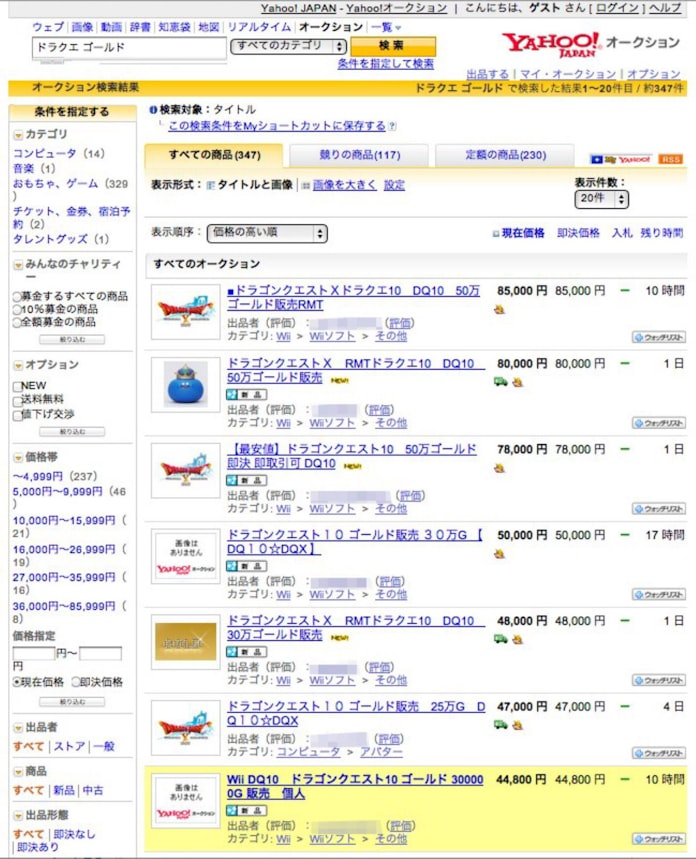
Task: Click the blue slime listing thumbnail
Action: point(185,382)
